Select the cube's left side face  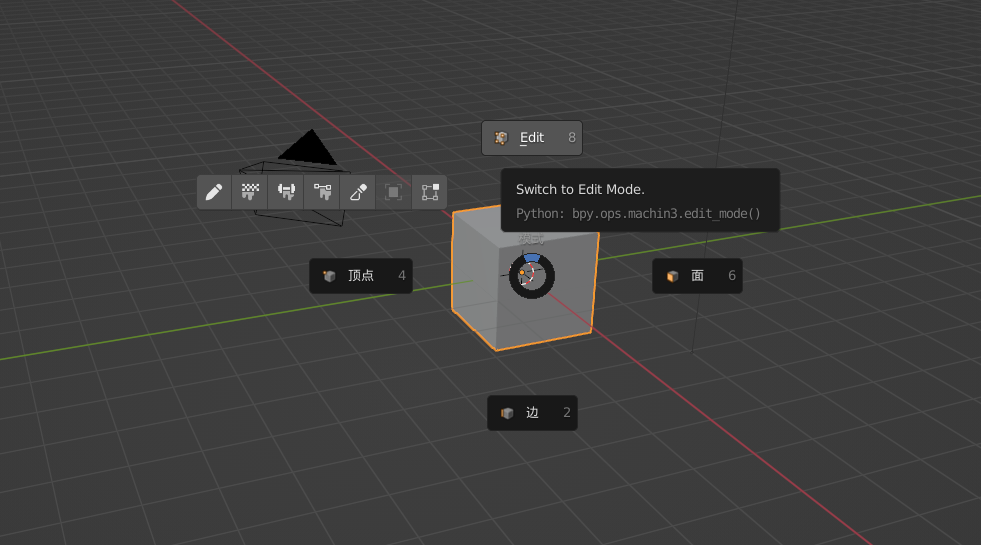(x=474, y=282)
